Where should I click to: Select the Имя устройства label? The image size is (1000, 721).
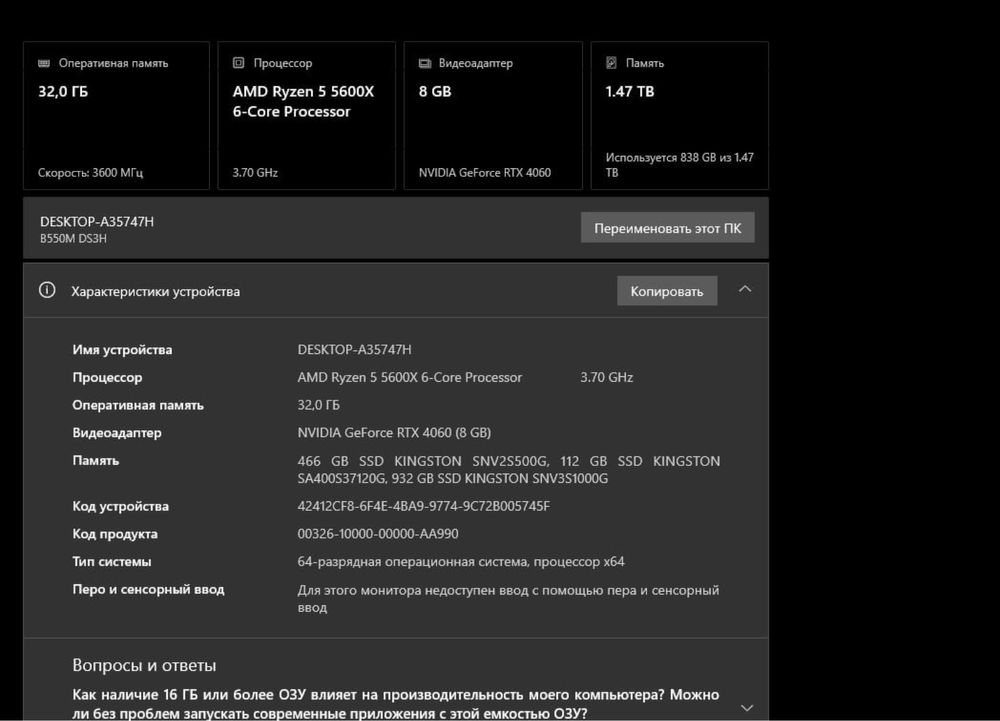click(x=122, y=349)
